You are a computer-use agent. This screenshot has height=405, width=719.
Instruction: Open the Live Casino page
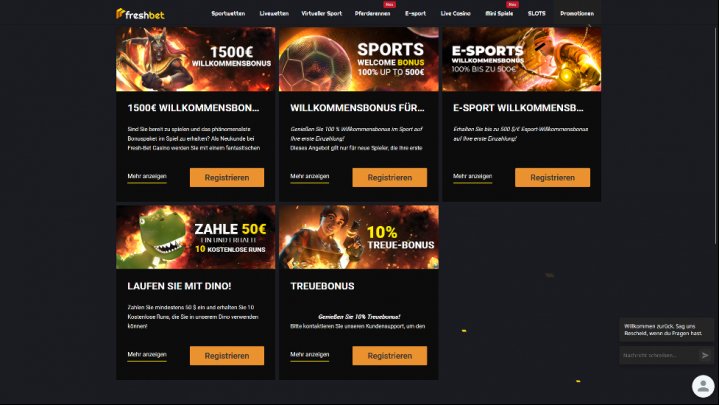(x=455, y=13)
